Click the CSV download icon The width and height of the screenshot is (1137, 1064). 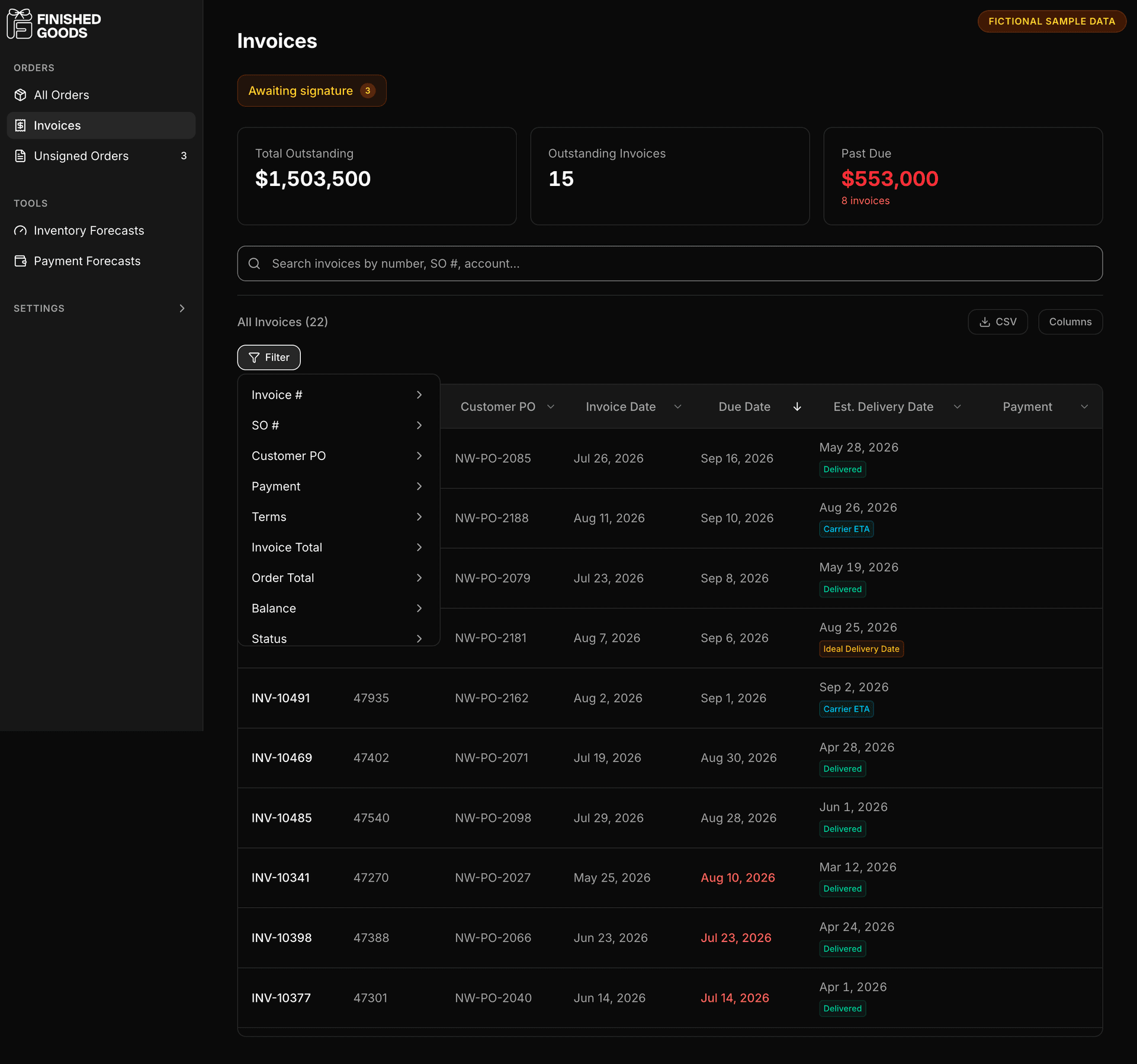[x=985, y=322]
